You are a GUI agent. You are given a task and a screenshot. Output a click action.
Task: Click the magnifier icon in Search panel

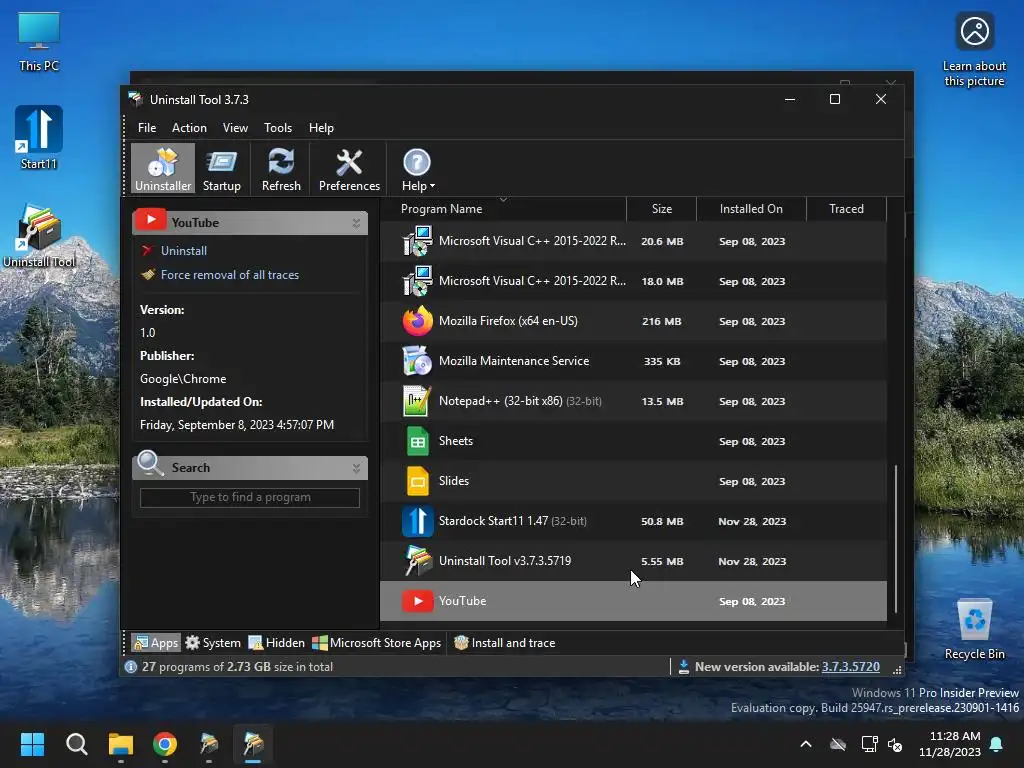pyautogui.click(x=150, y=464)
